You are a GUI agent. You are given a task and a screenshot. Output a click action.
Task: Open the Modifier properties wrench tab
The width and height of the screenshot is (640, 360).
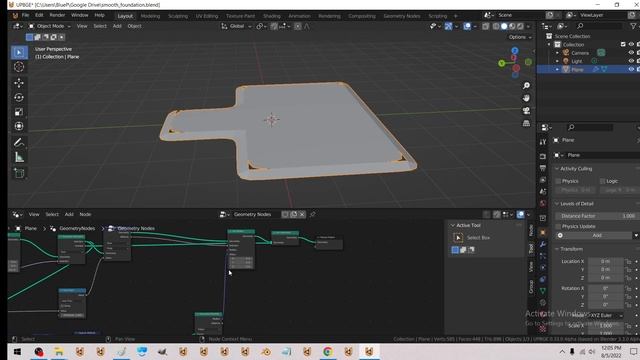(x=542, y=244)
